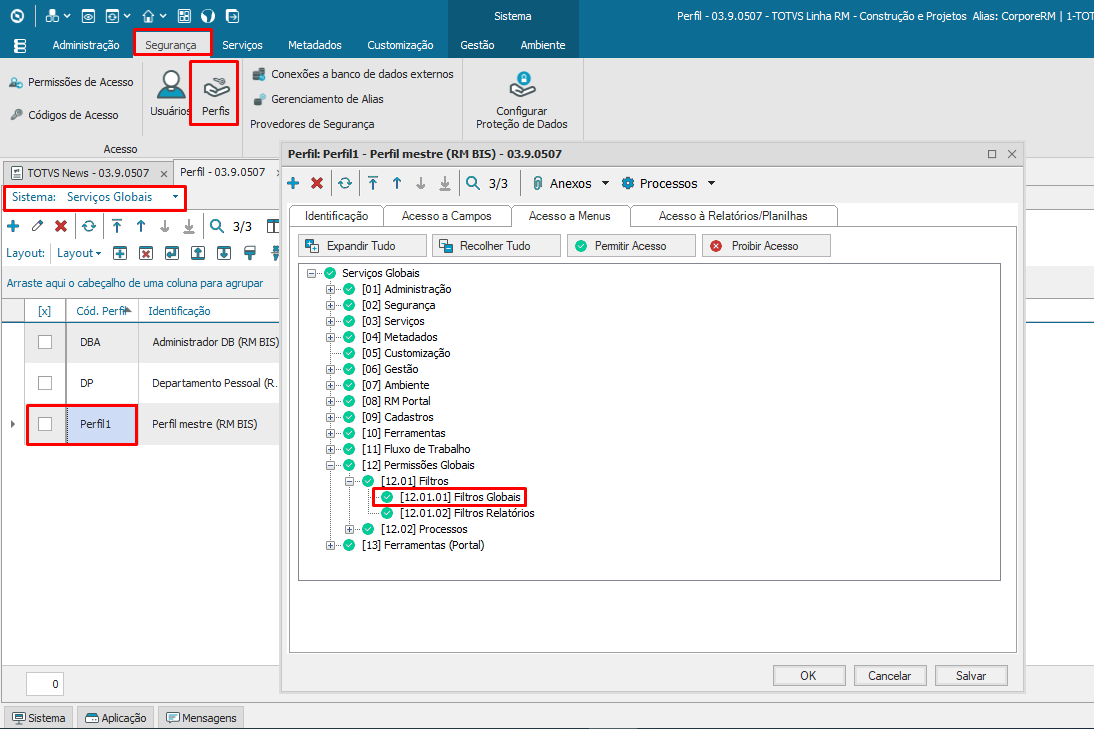This screenshot has width=1094, height=729.
Task: Open Perfis in the Segurança ribbon
Action: [216, 96]
